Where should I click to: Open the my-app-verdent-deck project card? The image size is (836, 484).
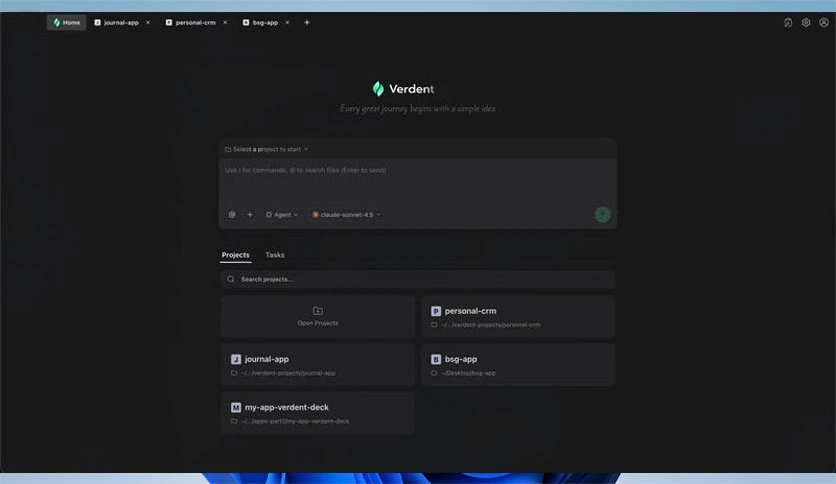318,413
